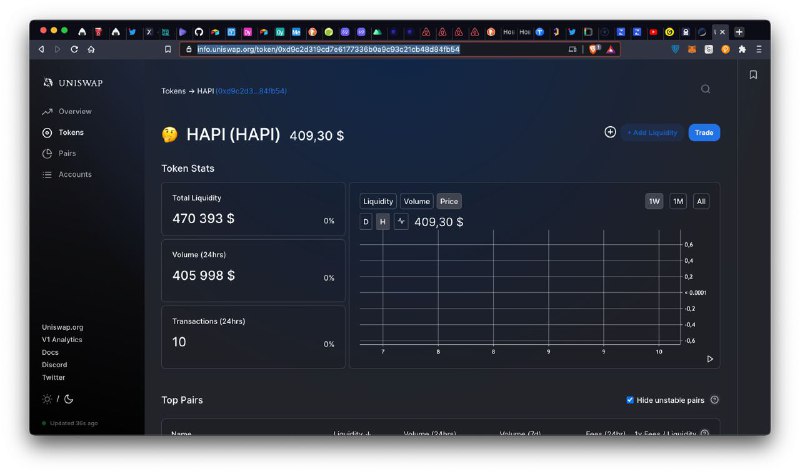This screenshot has width=800, height=474.
Task: Click help icon beside Hide unstable pairs
Action: click(x=714, y=400)
